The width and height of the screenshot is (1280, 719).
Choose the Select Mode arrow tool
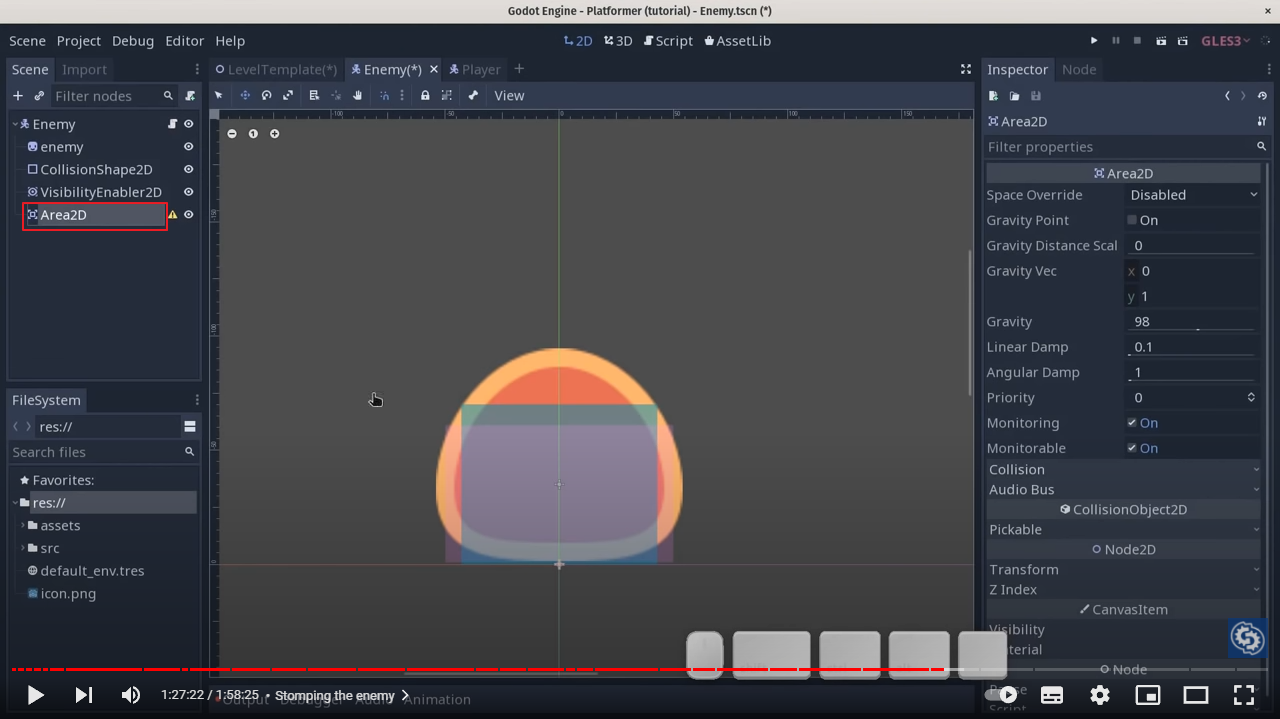click(219, 96)
